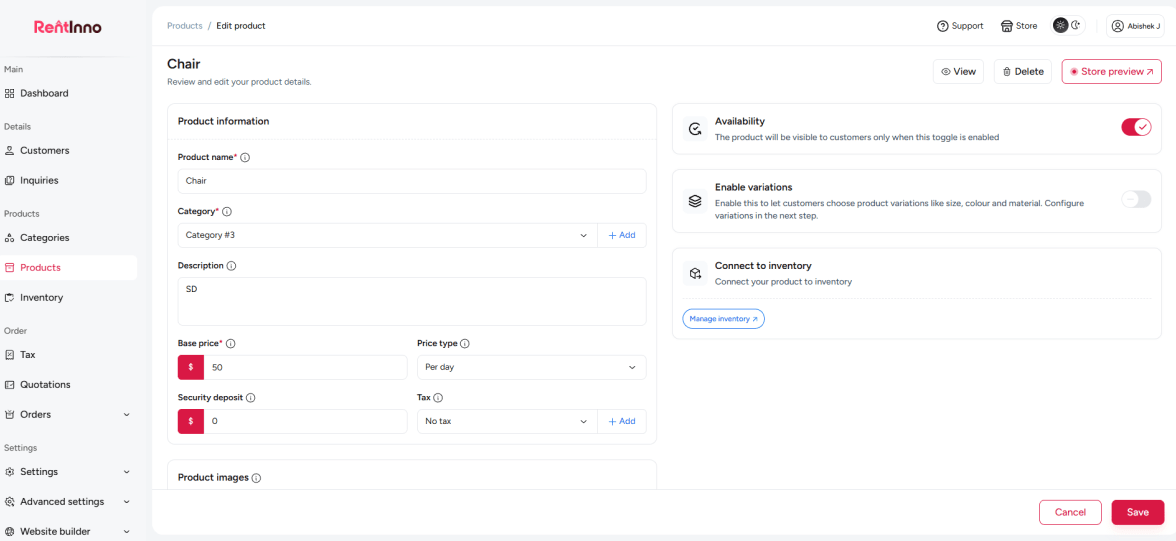Turn off the Availability toggle
Image resolution: width=1176 pixels, height=541 pixels.
click(1136, 128)
